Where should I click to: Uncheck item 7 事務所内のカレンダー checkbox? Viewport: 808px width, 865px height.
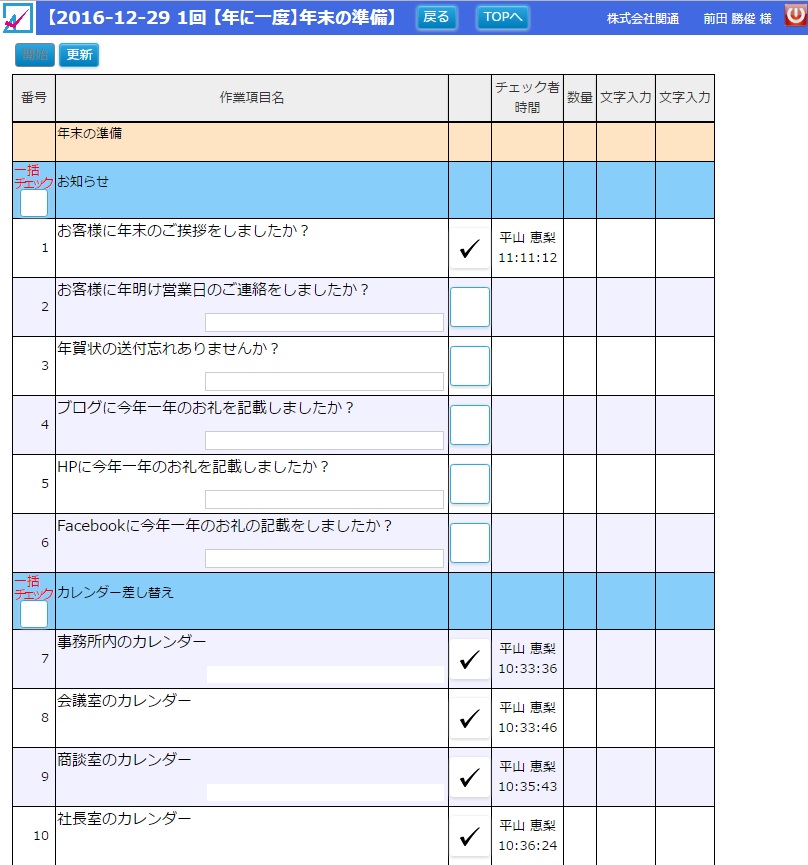(x=470, y=659)
